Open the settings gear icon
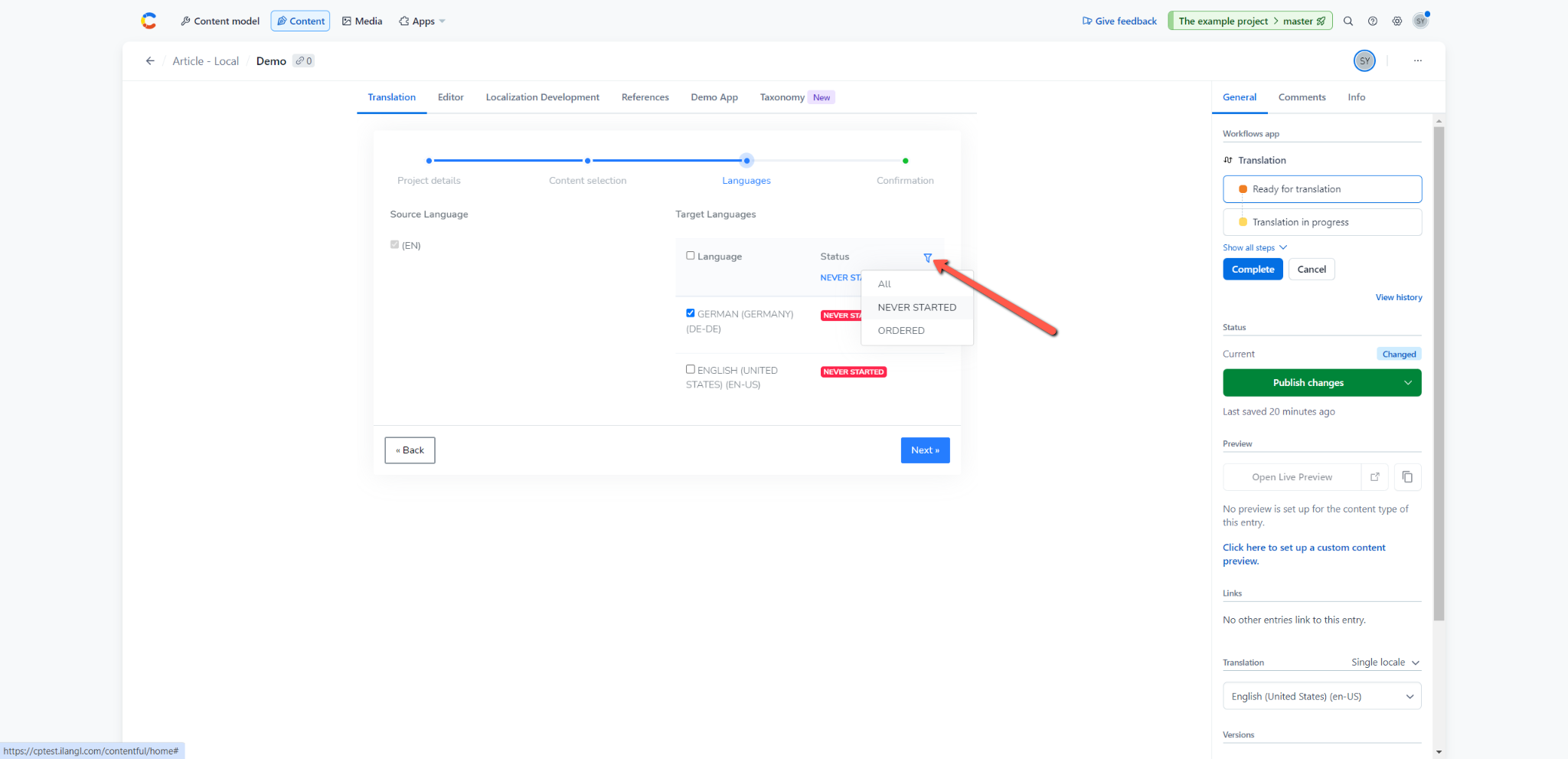The height and width of the screenshot is (759, 1568). (1397, 21)
